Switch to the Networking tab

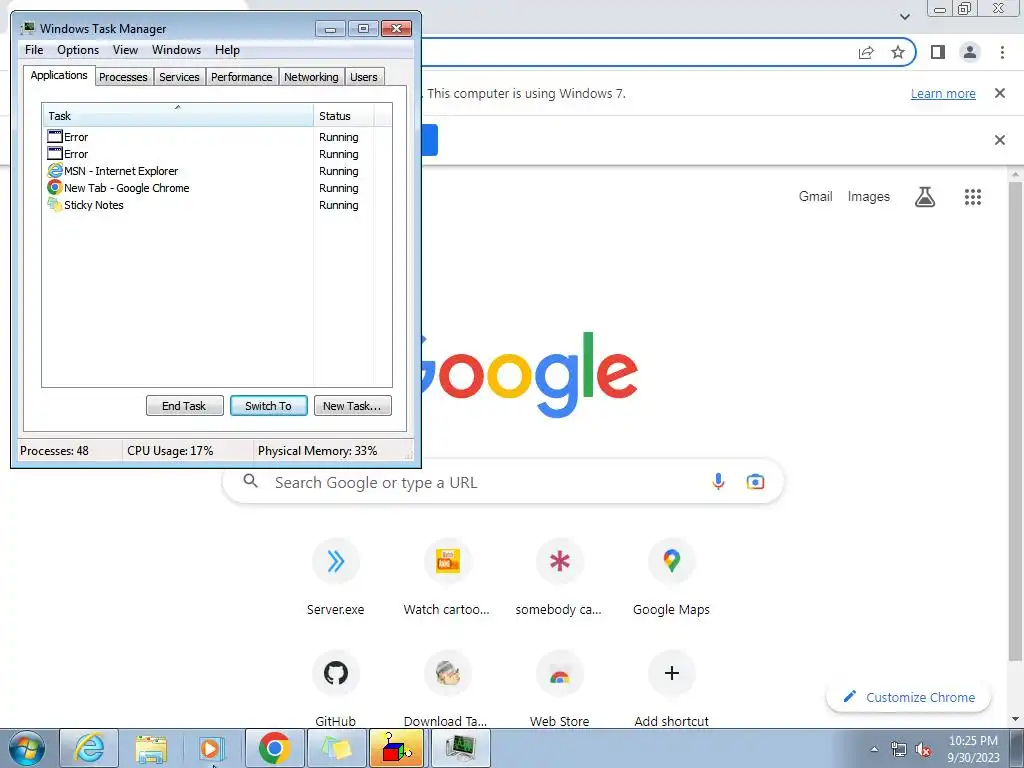312,77
